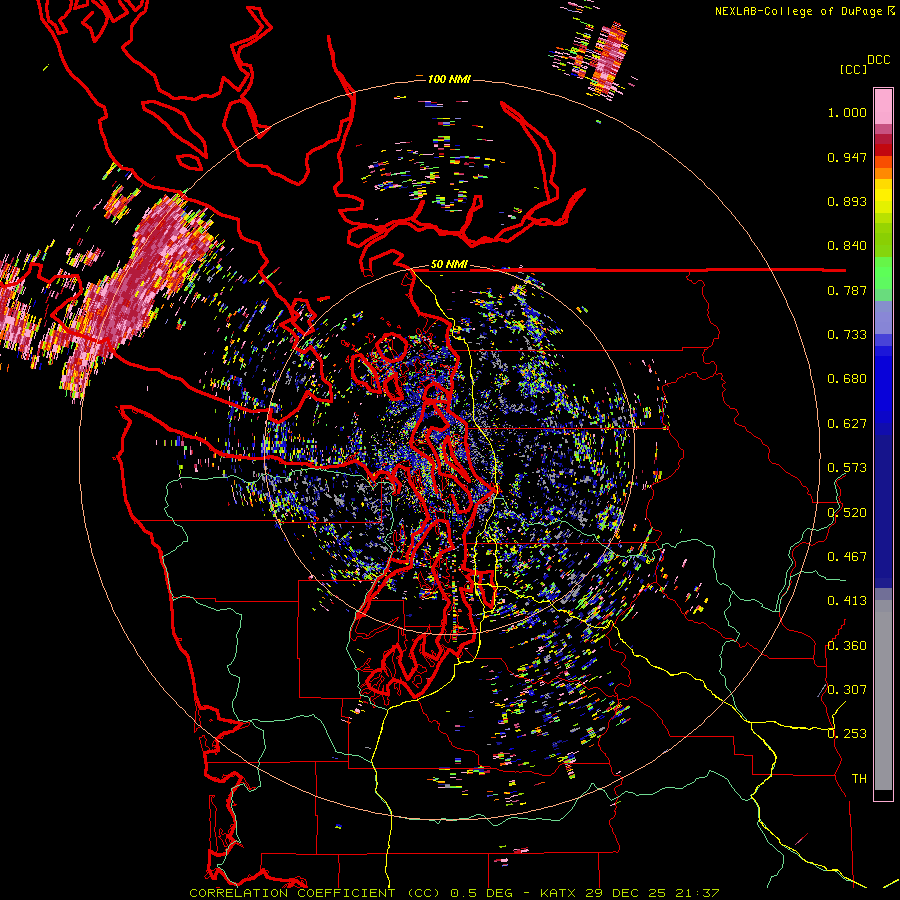
Task: Click the 0.467 color scale value
Action: pos(847,557)
